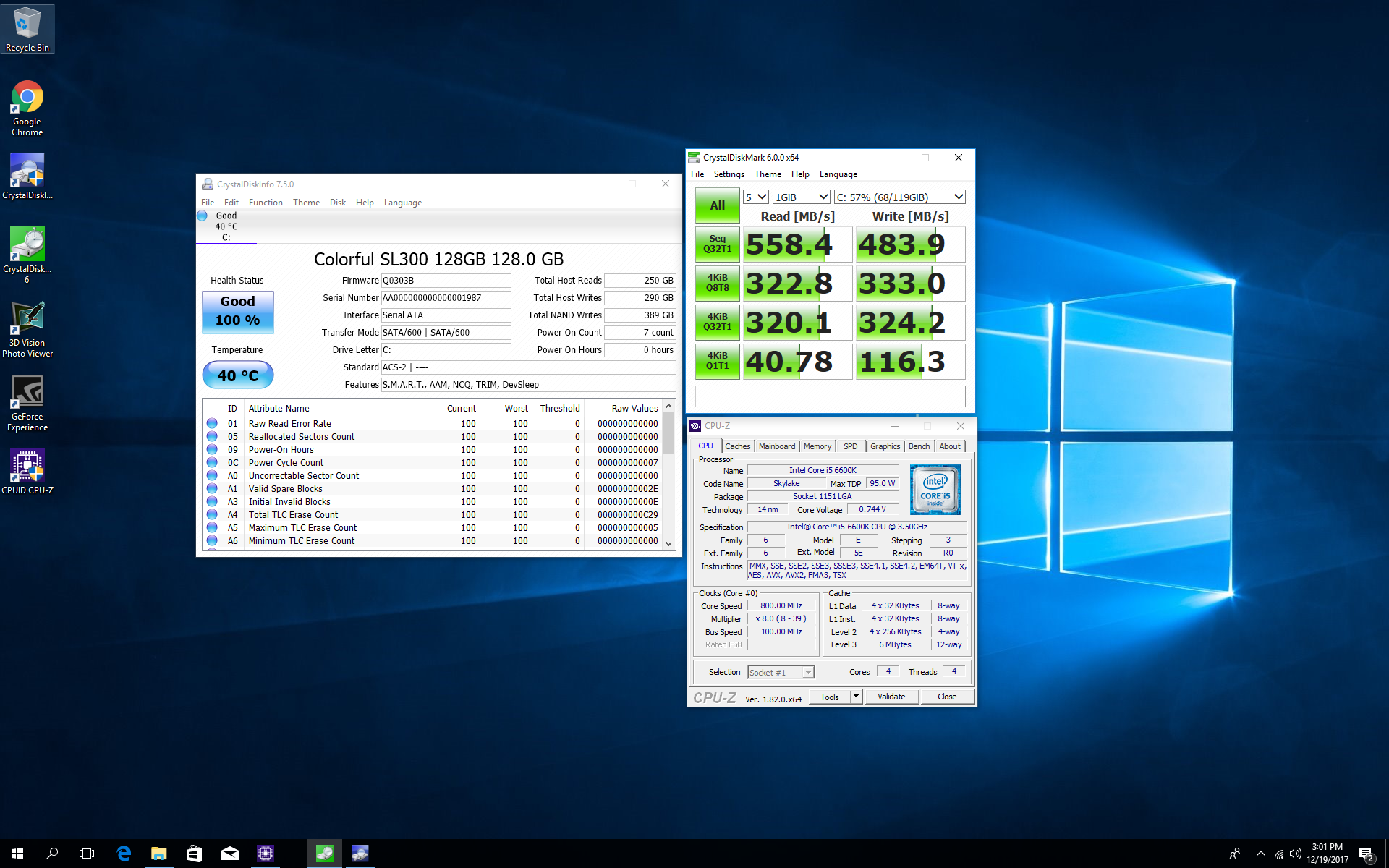
Task: Open the Disk menu in CrystalDiskInfo
Action: point(338,203)
